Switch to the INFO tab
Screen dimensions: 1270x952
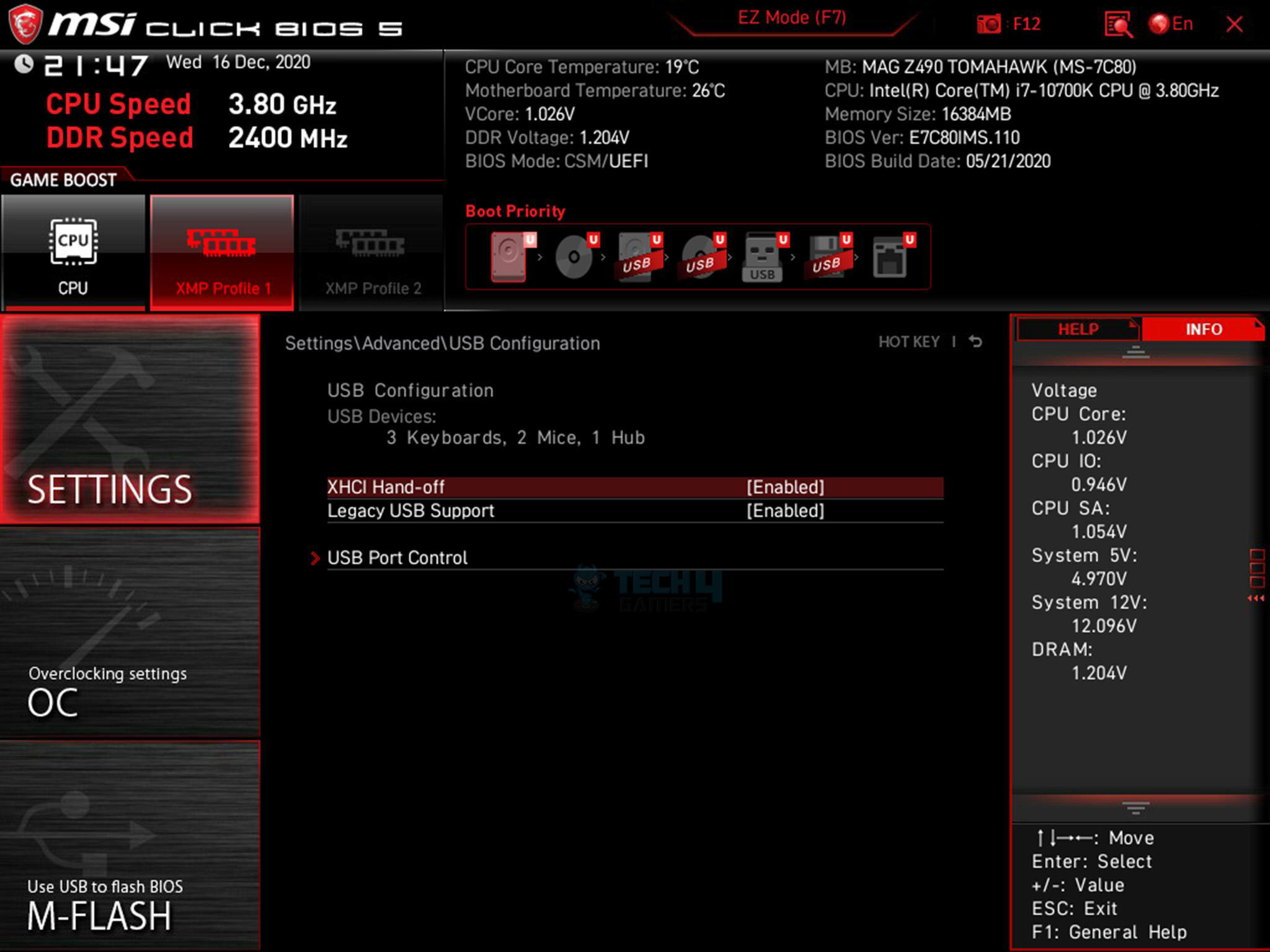tap(1203, 329)
